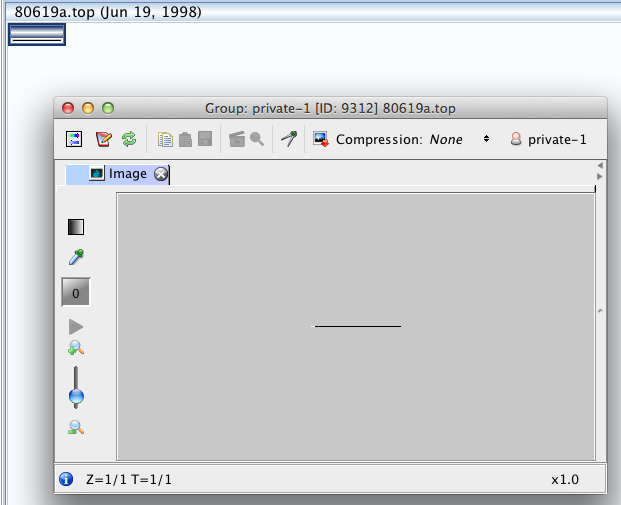Close the Image tab
621x505 pixels.
coord(161,174)
